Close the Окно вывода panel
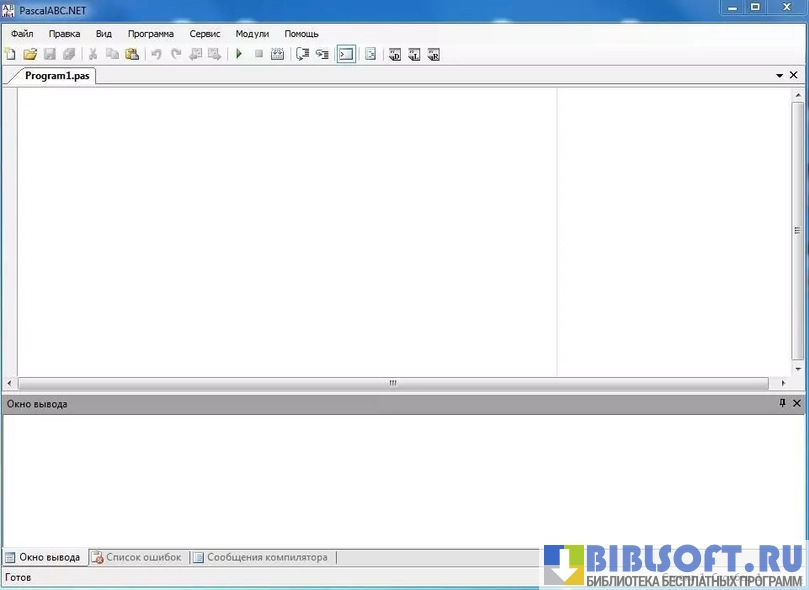 pyautogui.click(x=797, y=403)
